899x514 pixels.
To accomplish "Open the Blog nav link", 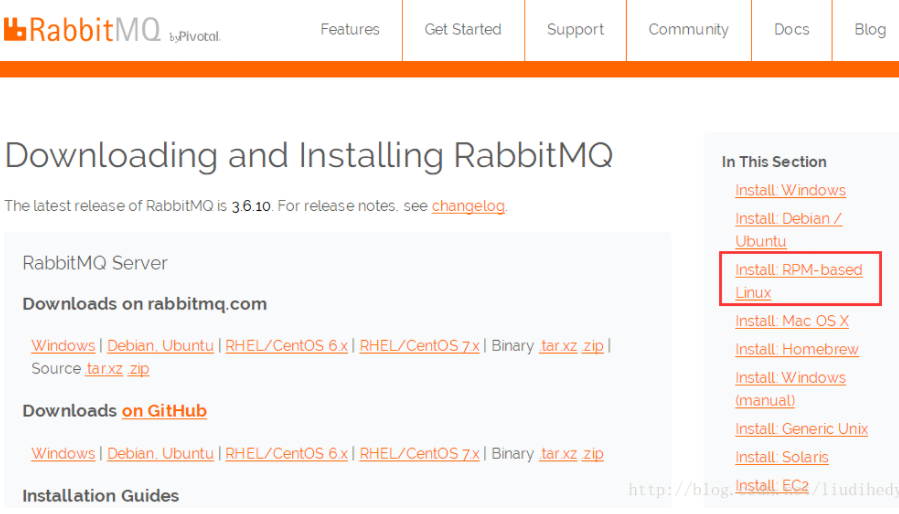I will point(869,30).
